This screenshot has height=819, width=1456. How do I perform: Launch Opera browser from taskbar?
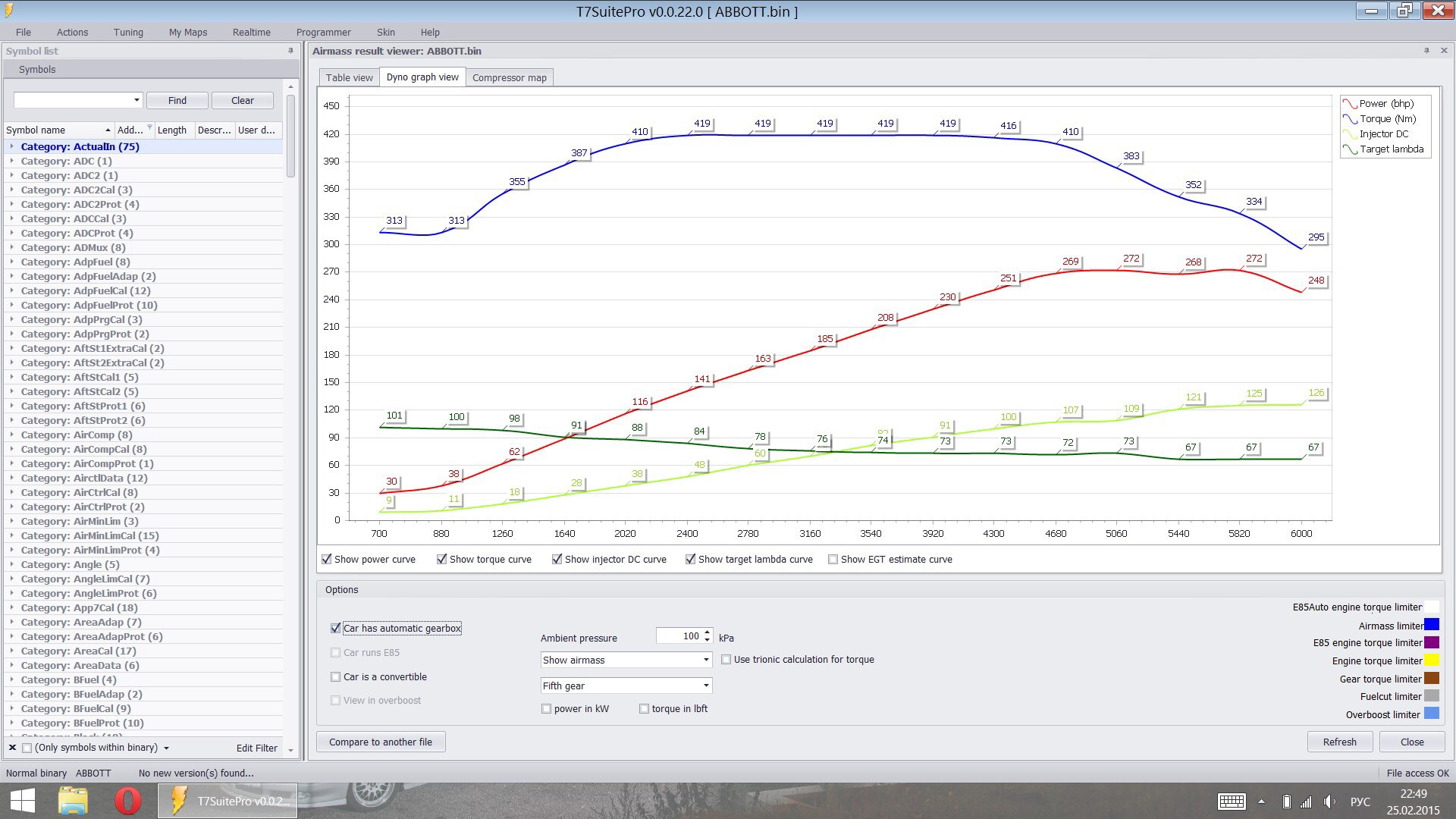(127, 801)
